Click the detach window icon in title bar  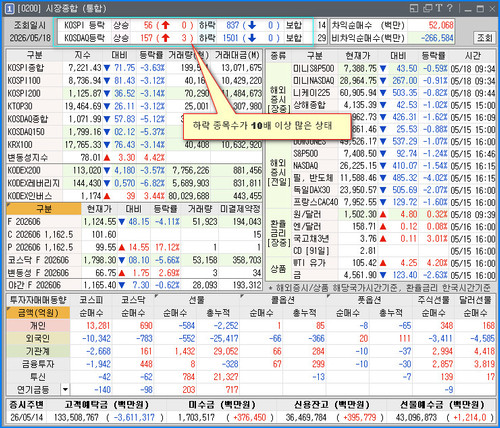point(414,8)
